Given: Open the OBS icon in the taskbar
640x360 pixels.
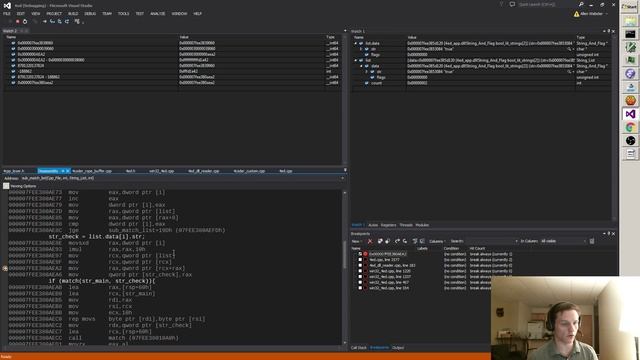Looking at the screenshot, I should click(630, 141).
